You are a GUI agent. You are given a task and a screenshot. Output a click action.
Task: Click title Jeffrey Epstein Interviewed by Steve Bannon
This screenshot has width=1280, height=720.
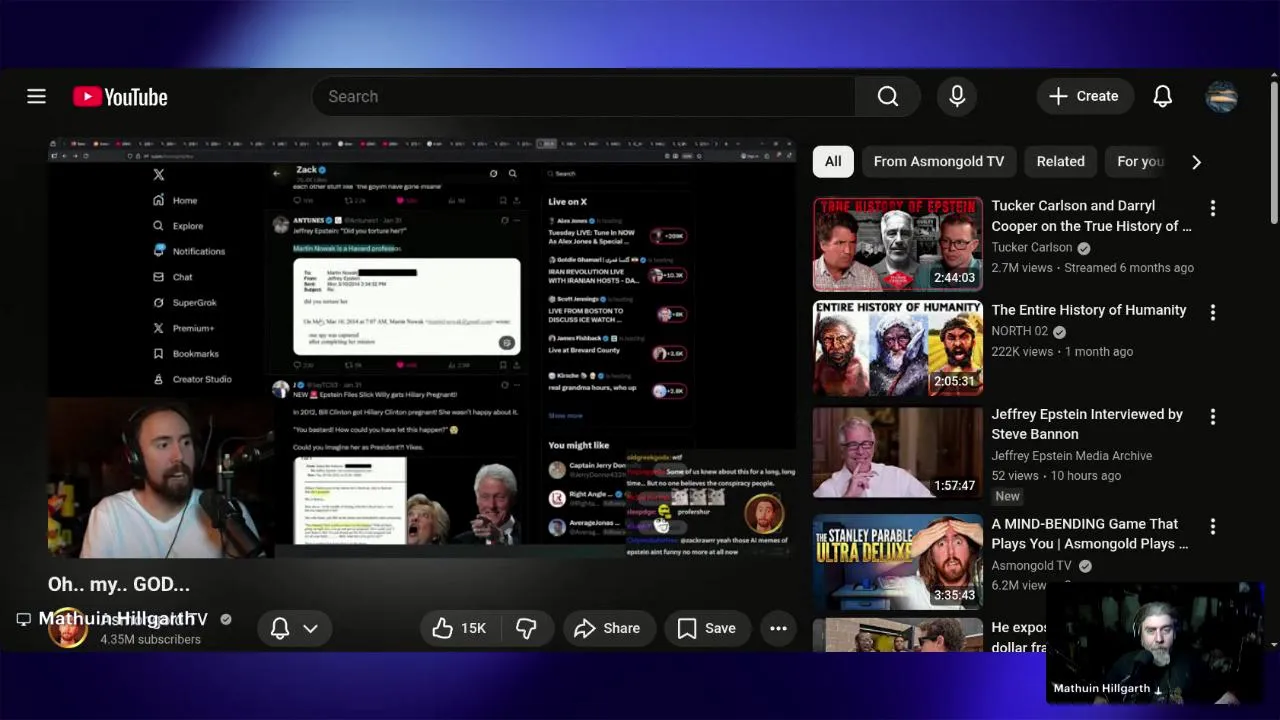(x=1087, y=424)
